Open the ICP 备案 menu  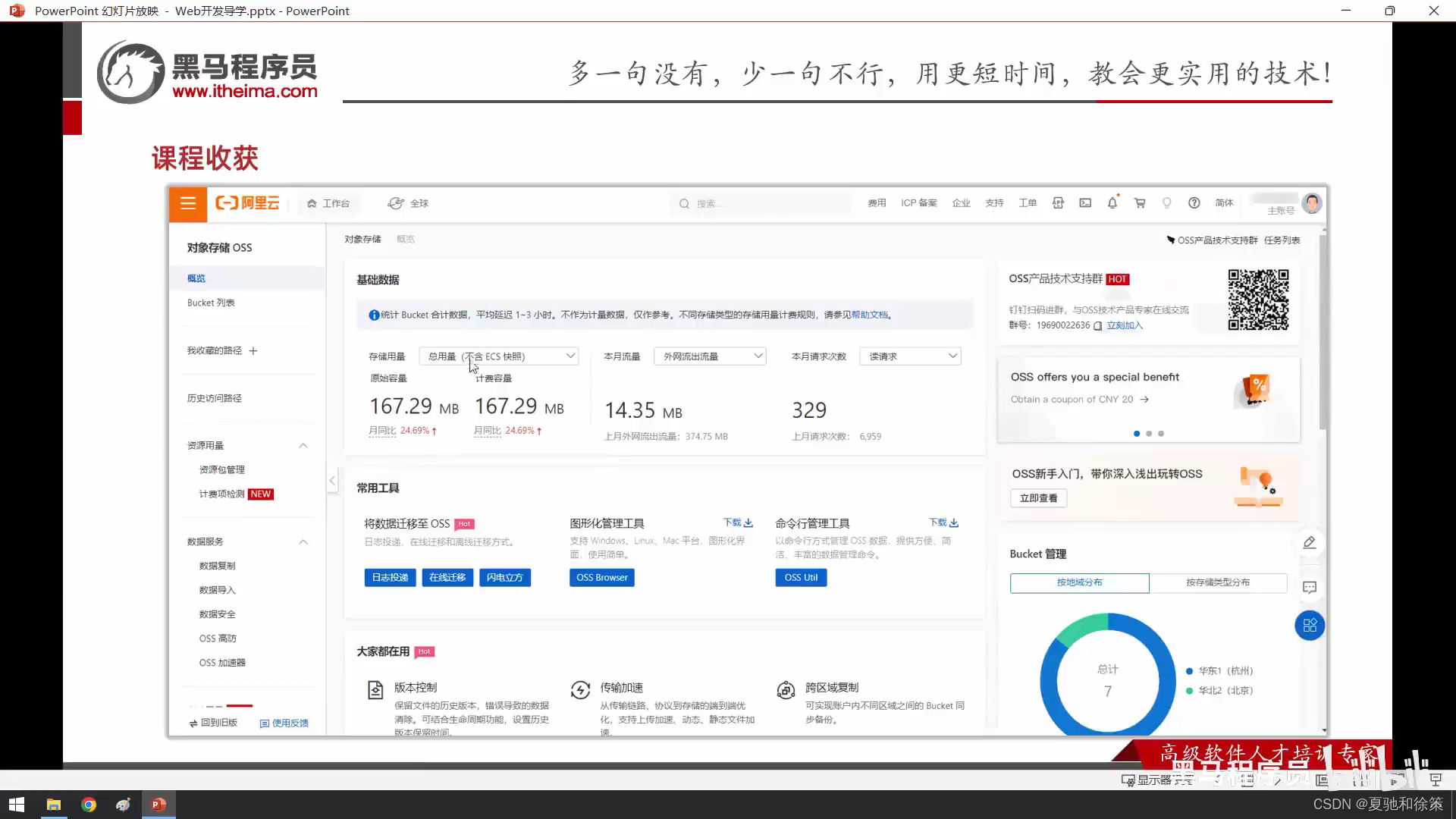click(919, 203)
